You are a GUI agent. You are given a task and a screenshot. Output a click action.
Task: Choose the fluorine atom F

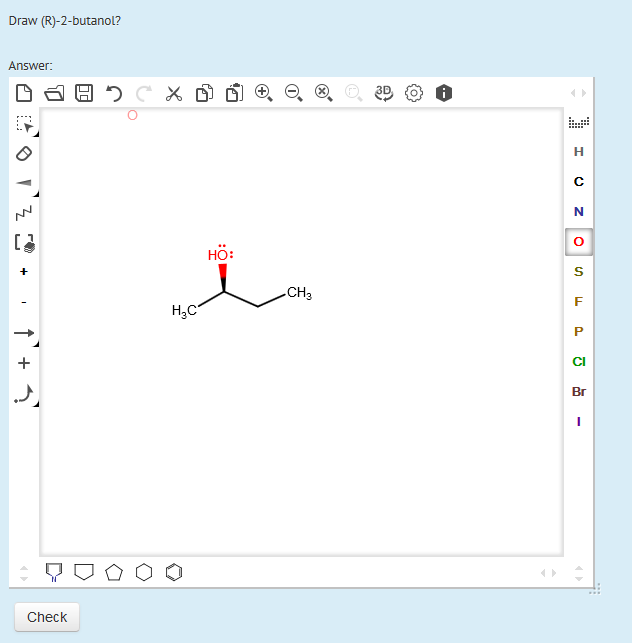[x=579, y=301]
